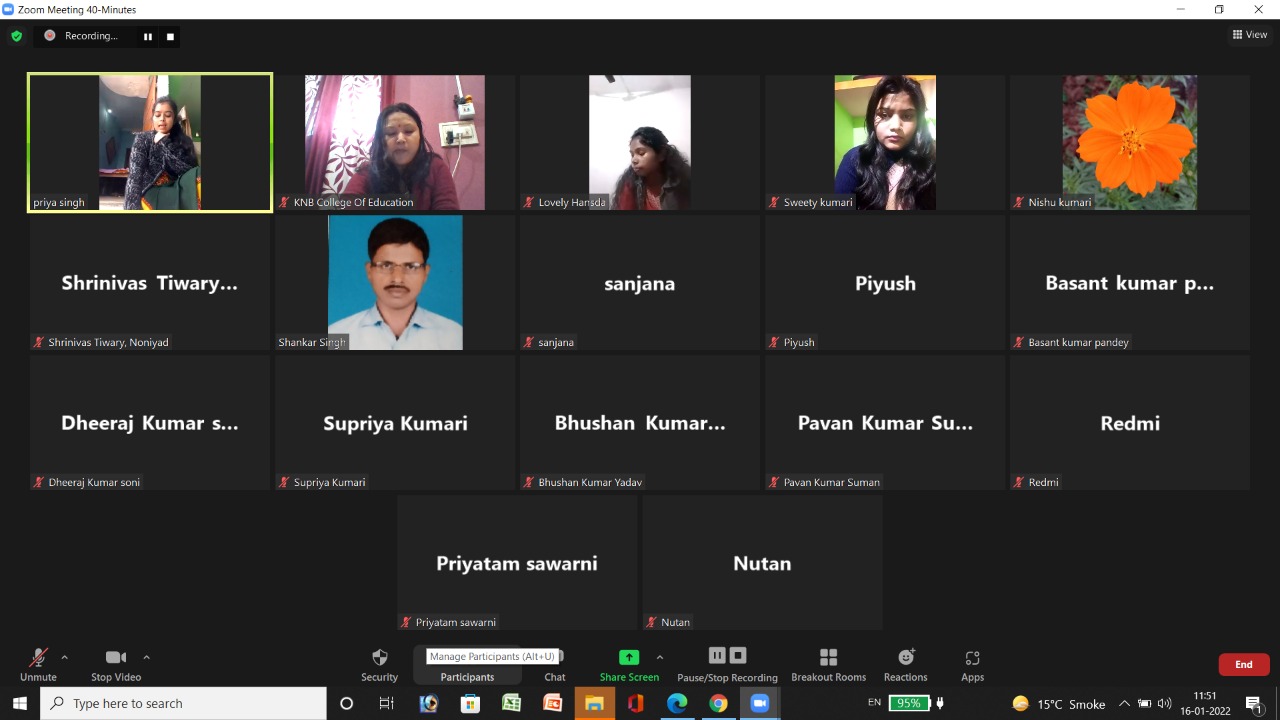Screen dimensions: 1280x720
Task: Click Stop Video camera icon
Action: pyautogui.click(x=116, y=657)
